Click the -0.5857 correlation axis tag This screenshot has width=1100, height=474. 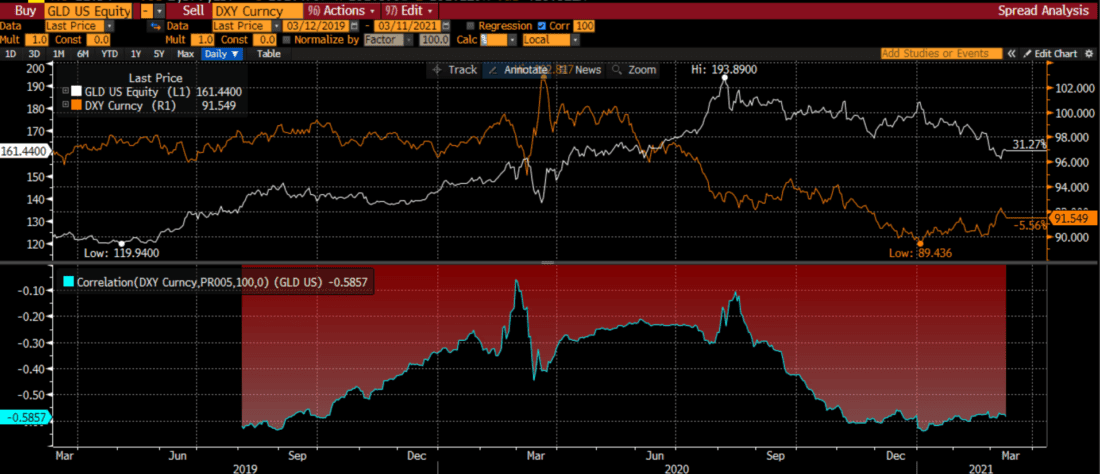pos(25,416)
